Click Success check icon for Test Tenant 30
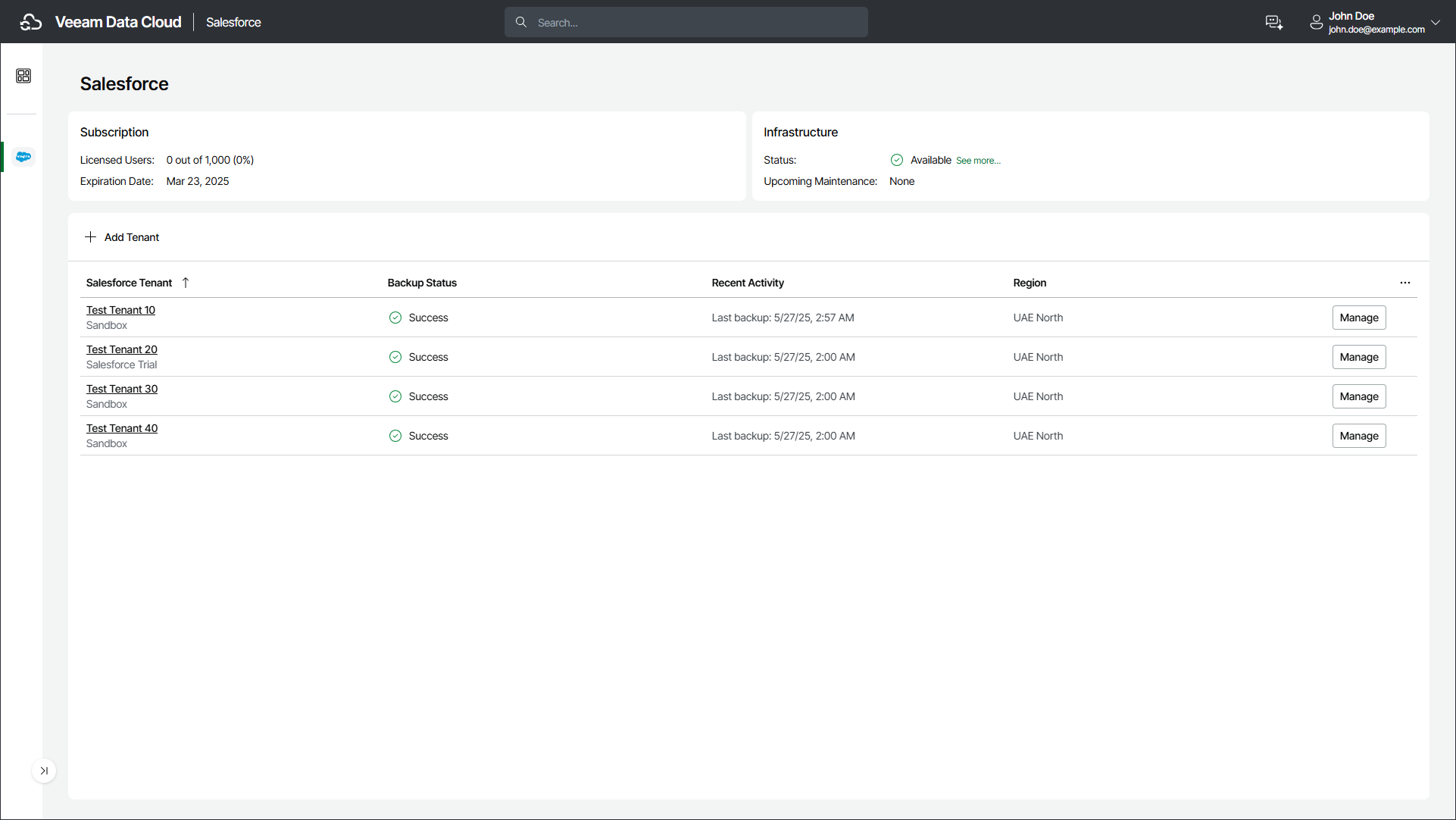Screen dimensions: 1456x820 tap(395, 396)
